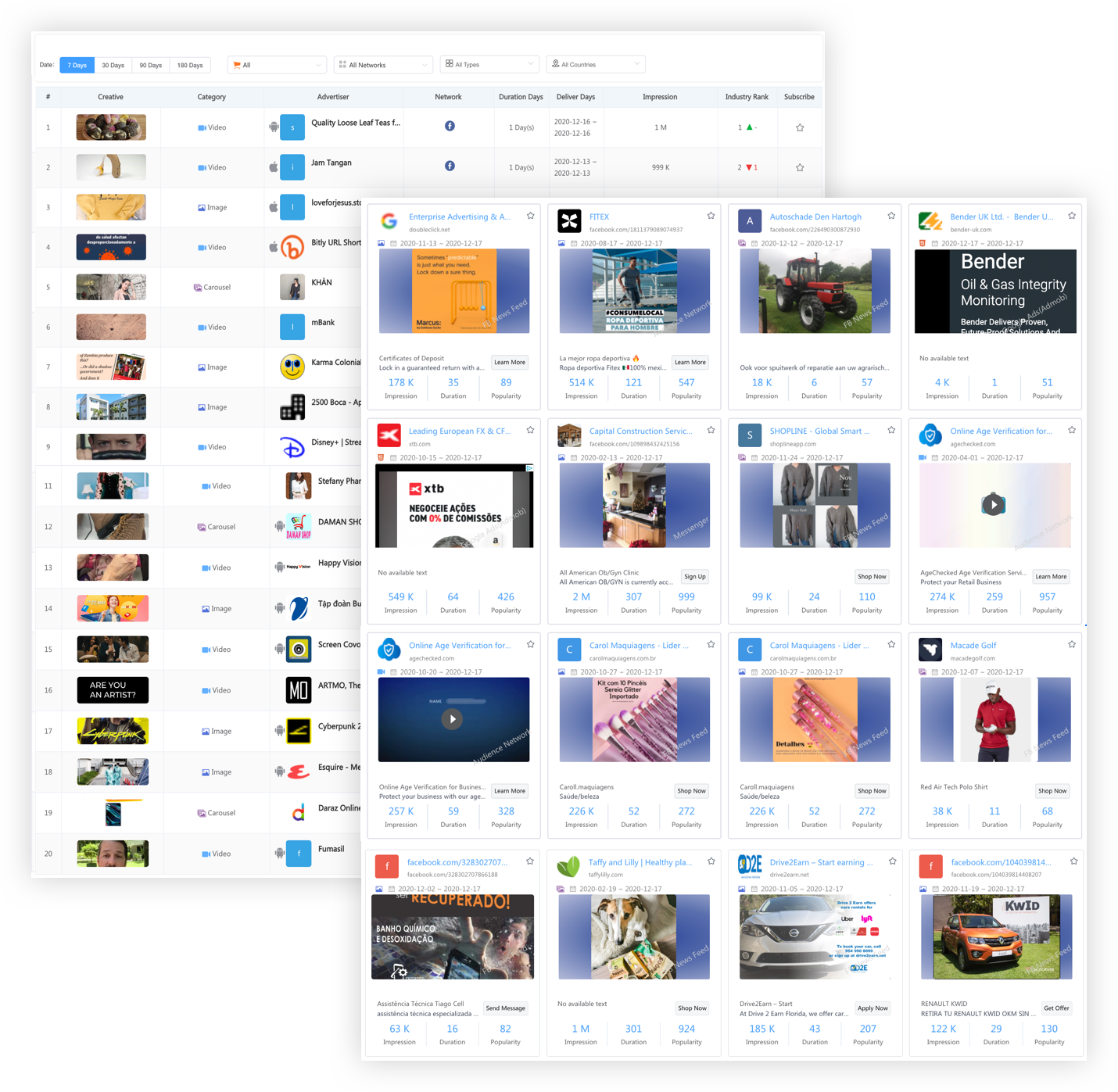1118x1092 pixels.
Task: Click the Happy Vision advertiser logo
Action: pos(299,567)
